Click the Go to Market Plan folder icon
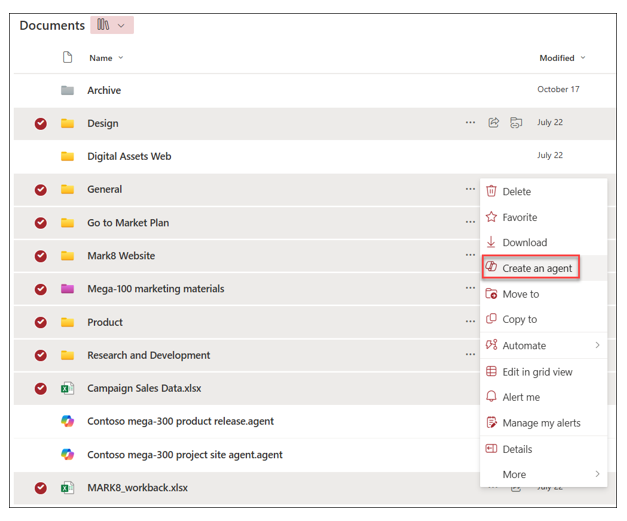 [x=67, y=223]
